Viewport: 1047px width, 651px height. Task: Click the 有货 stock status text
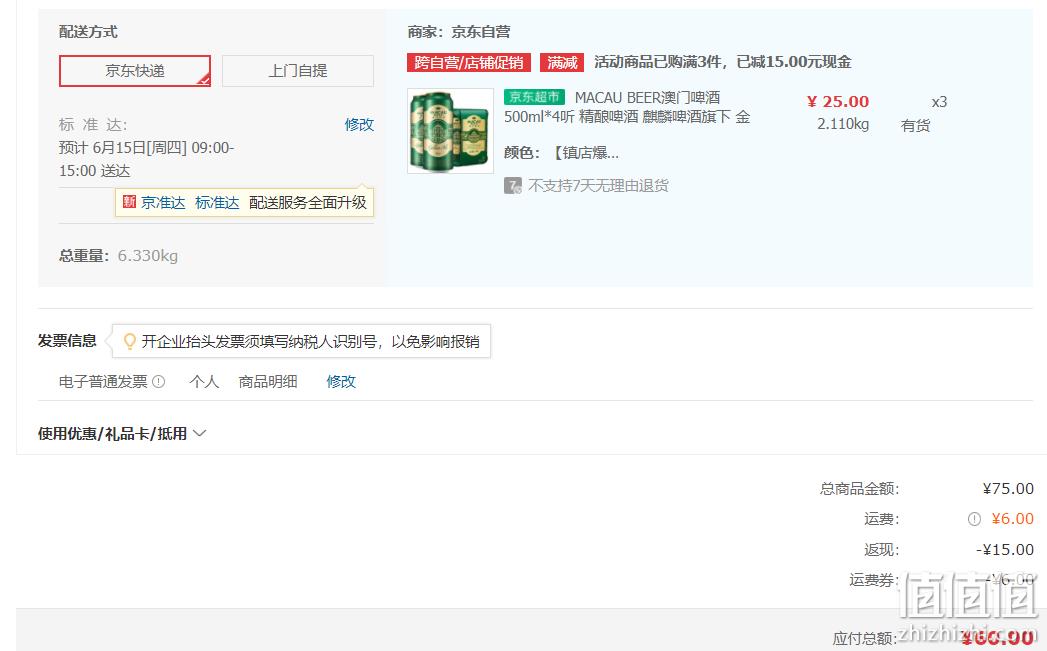[x=915, y=126]
